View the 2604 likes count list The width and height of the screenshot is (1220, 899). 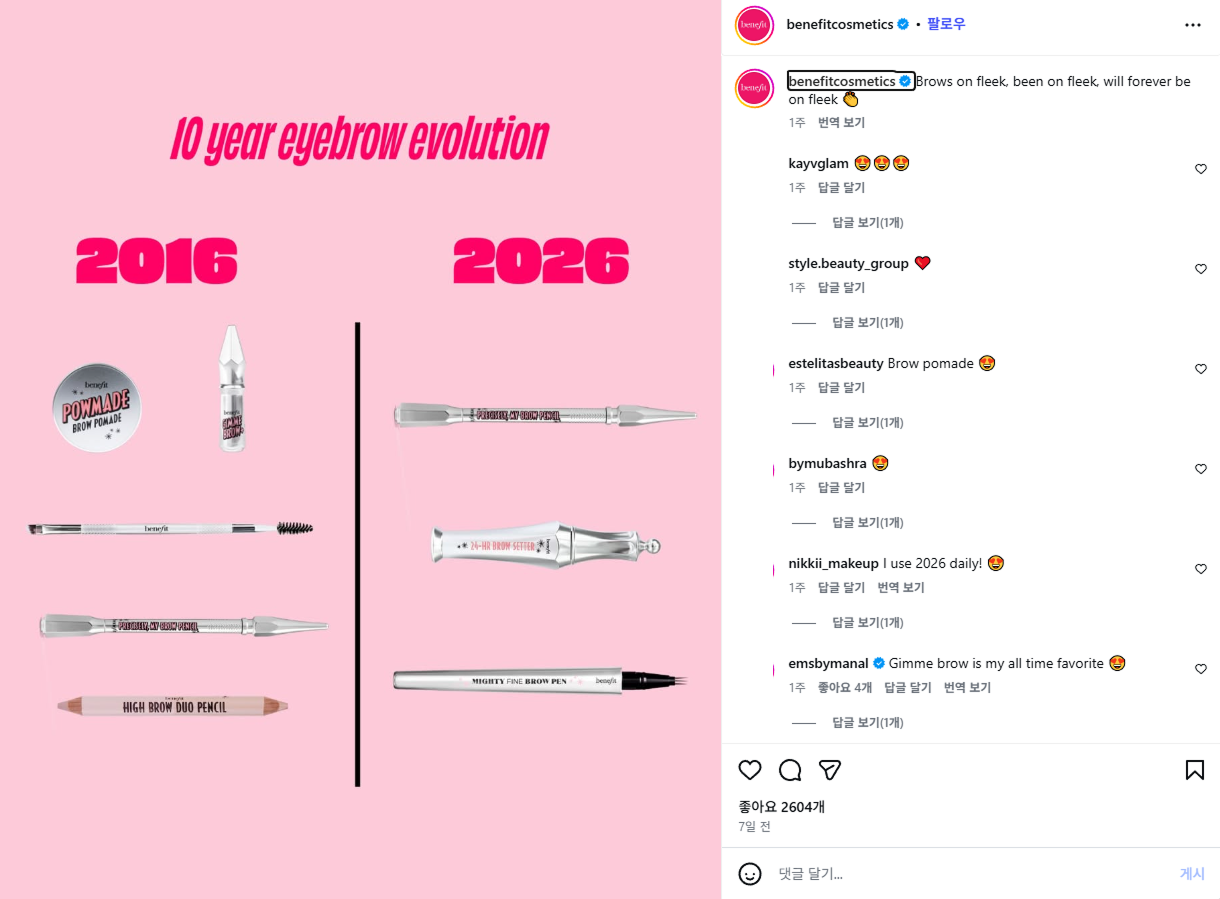[782, 806]
